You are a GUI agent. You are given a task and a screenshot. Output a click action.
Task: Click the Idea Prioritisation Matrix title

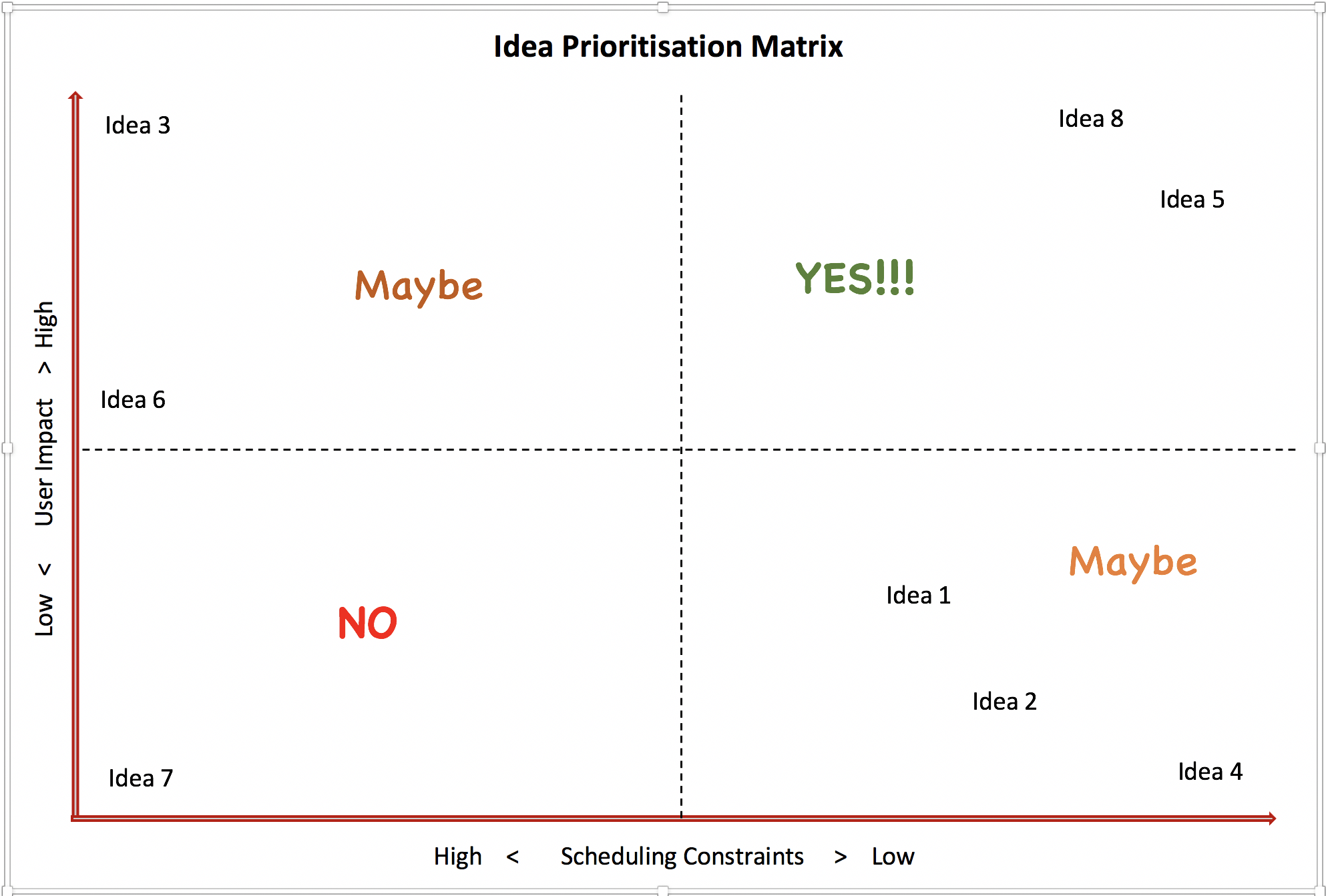[668, 47]
